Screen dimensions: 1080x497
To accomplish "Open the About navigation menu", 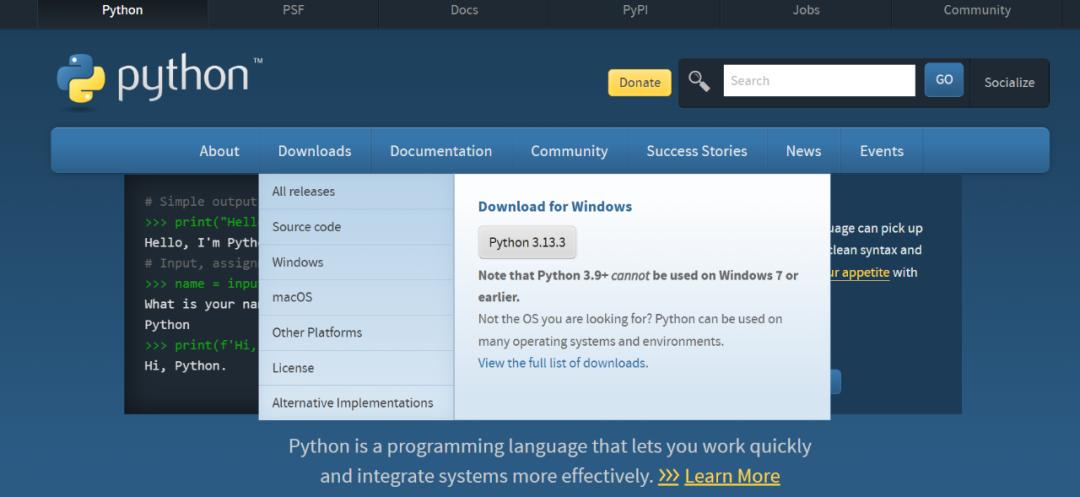I will [x=219, y=151].
